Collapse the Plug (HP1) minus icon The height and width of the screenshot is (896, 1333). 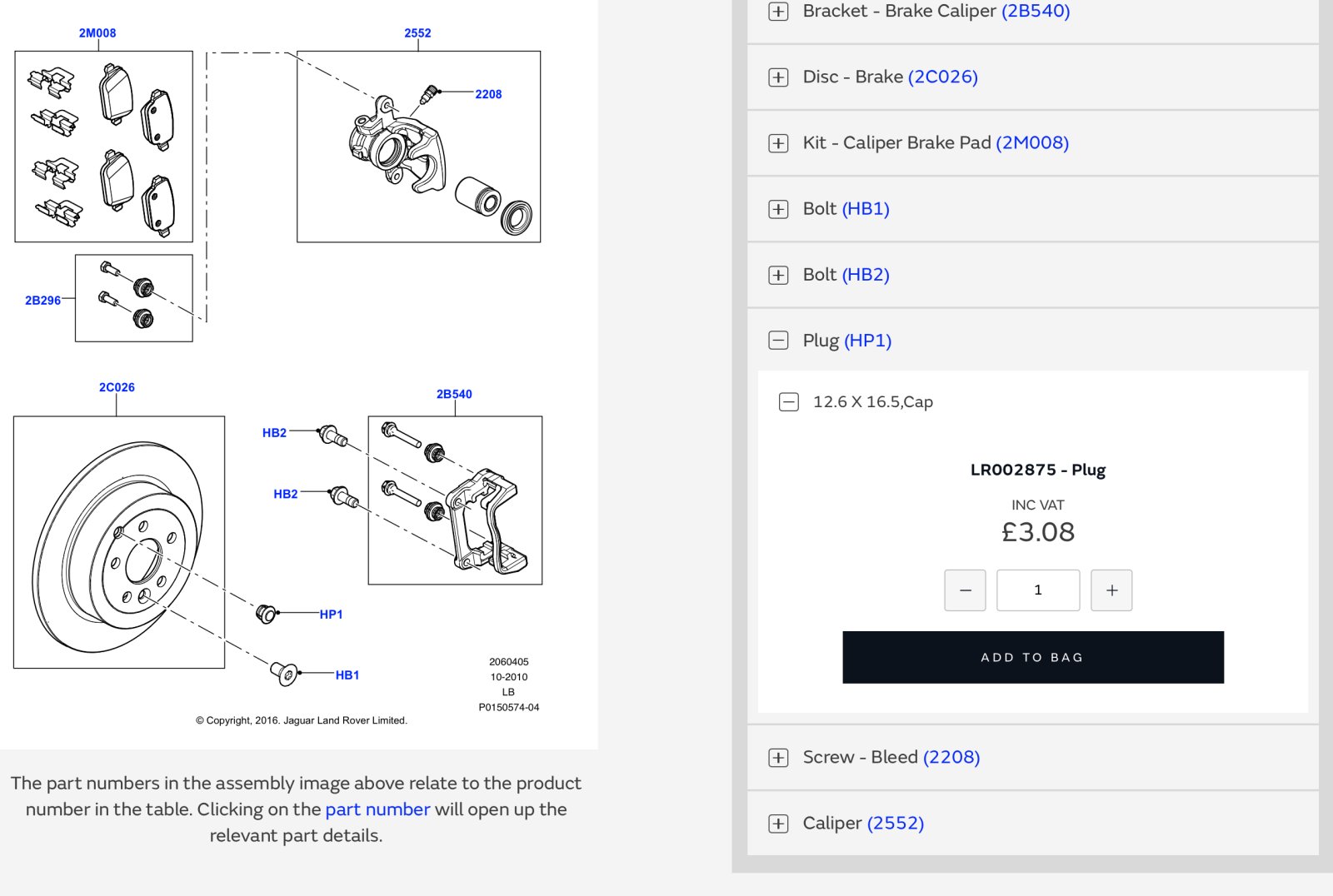click(778, 340)
